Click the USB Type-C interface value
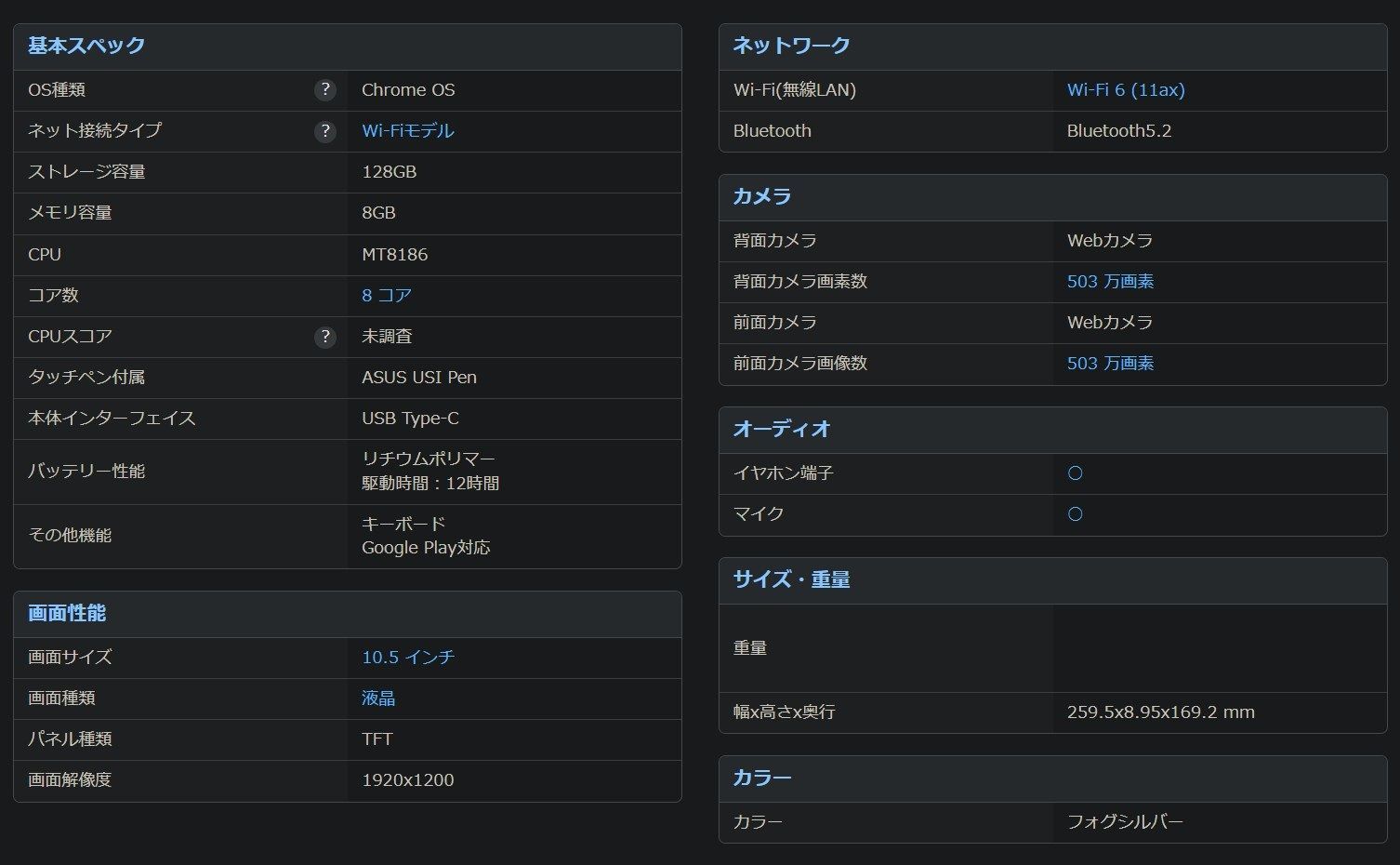The image size is (1400, 865). (x=410, y=419)
